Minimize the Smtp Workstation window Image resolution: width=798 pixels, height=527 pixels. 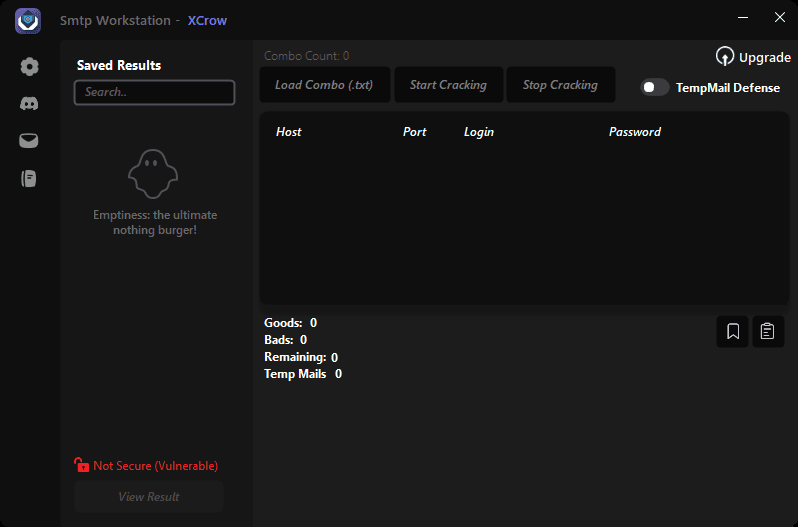coord(743,18)
